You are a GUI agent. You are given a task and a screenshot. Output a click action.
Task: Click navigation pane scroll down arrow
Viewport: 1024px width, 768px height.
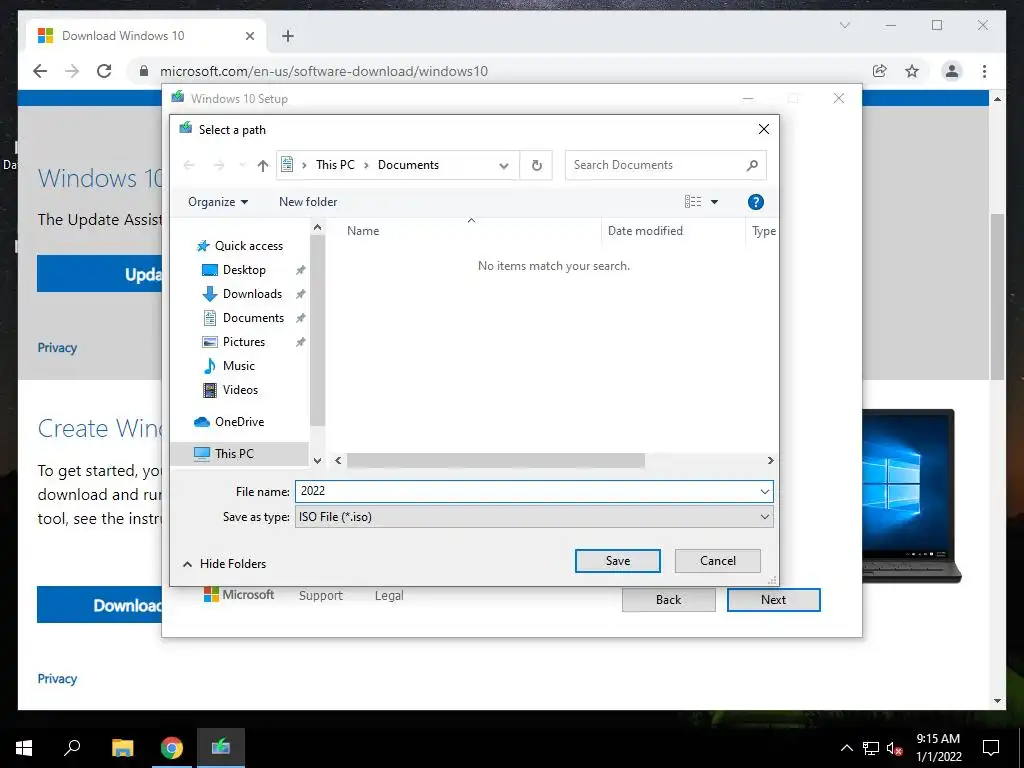tap(317, 460)
